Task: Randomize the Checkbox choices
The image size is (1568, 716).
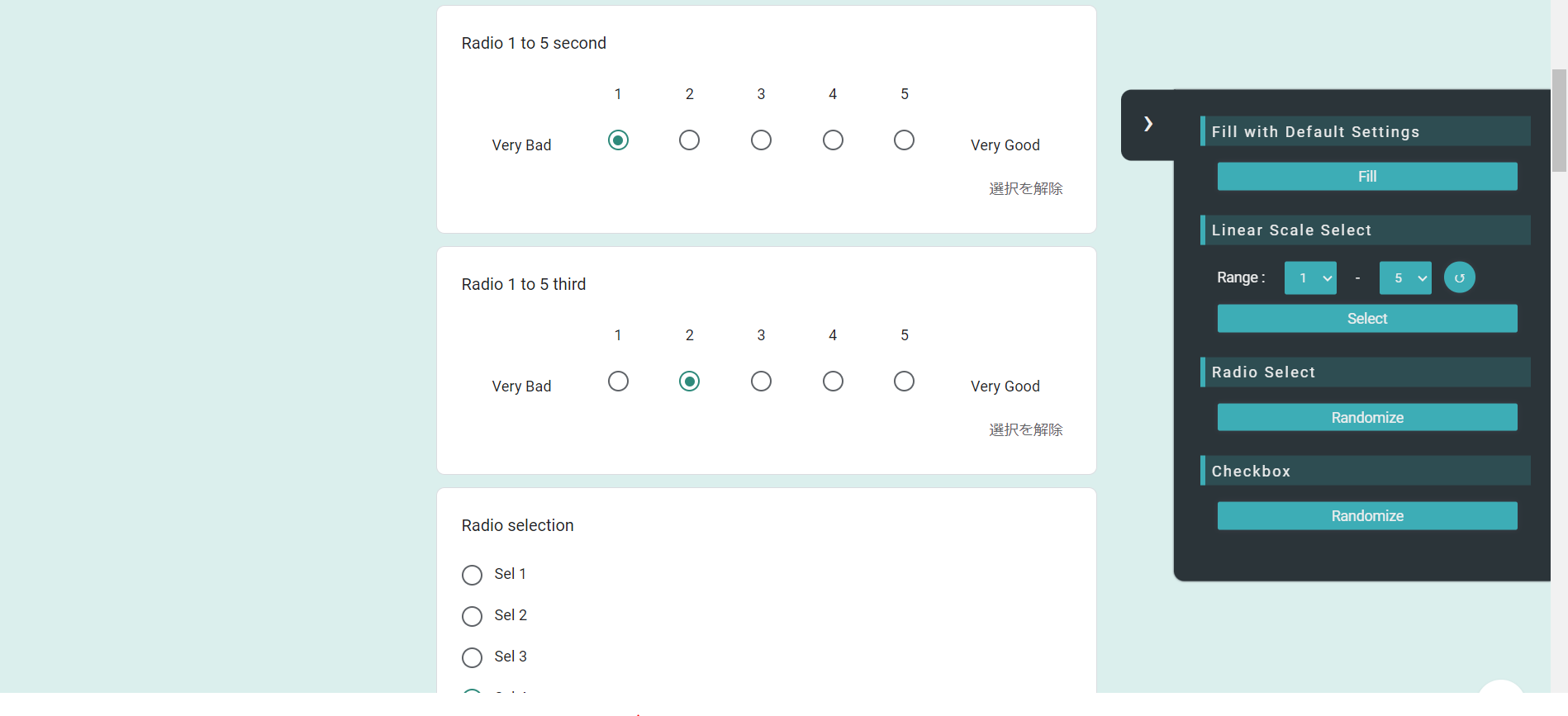Action: click(x=1367, y=516)
